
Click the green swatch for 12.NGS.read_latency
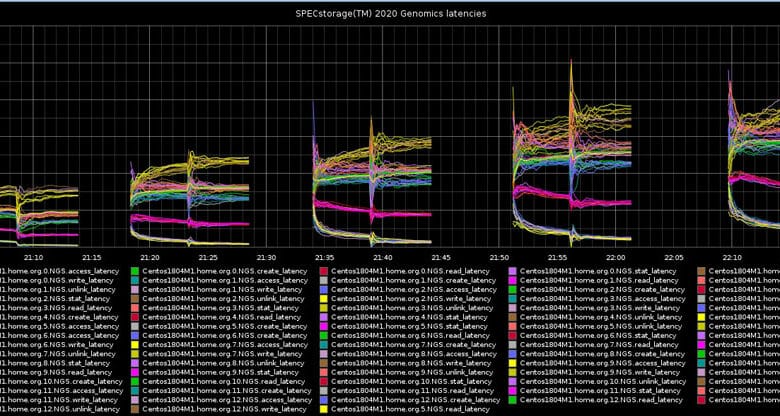tap(513, 400)
